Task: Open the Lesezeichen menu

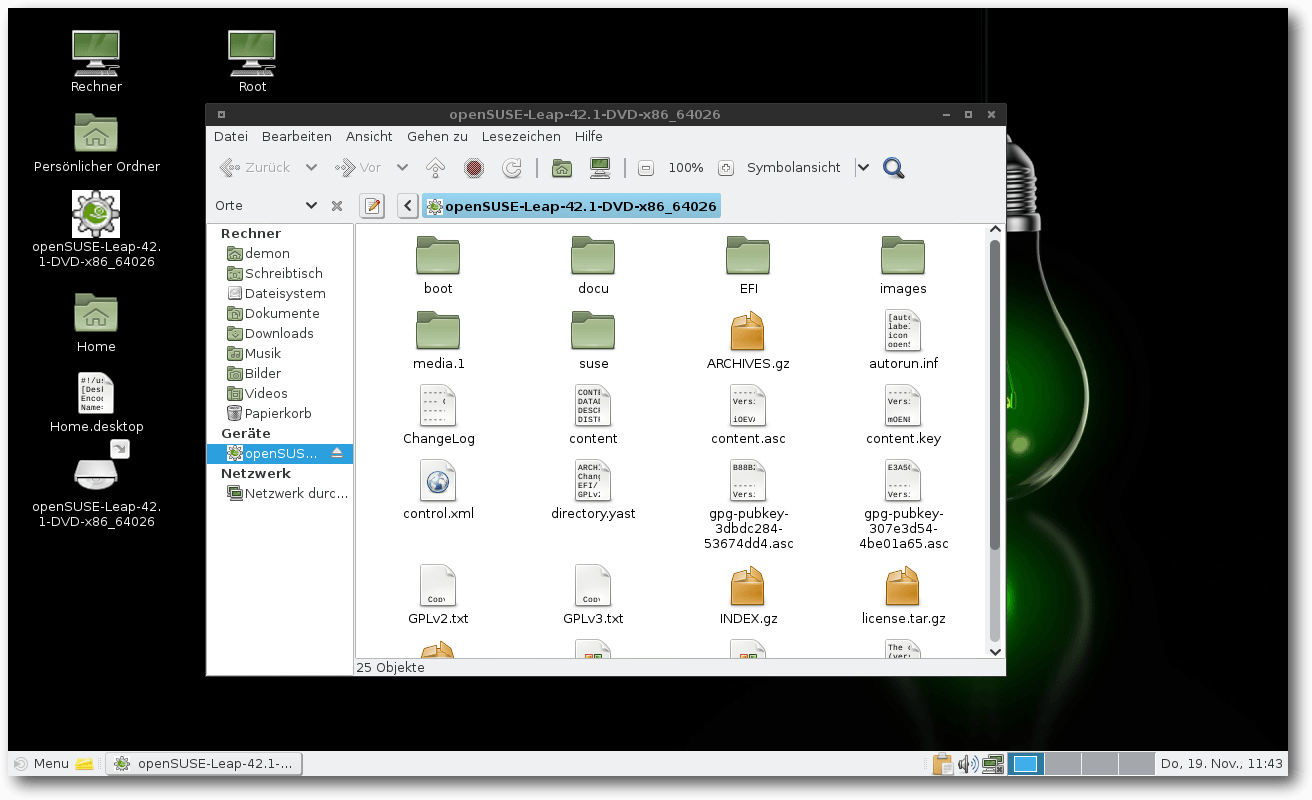Action: click(521, 137)
